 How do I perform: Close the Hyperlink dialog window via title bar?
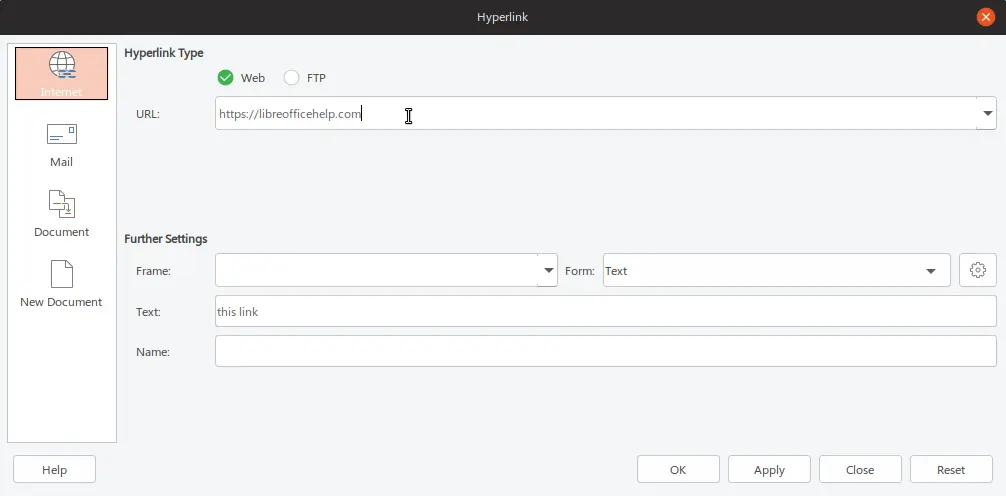[986, 17]
